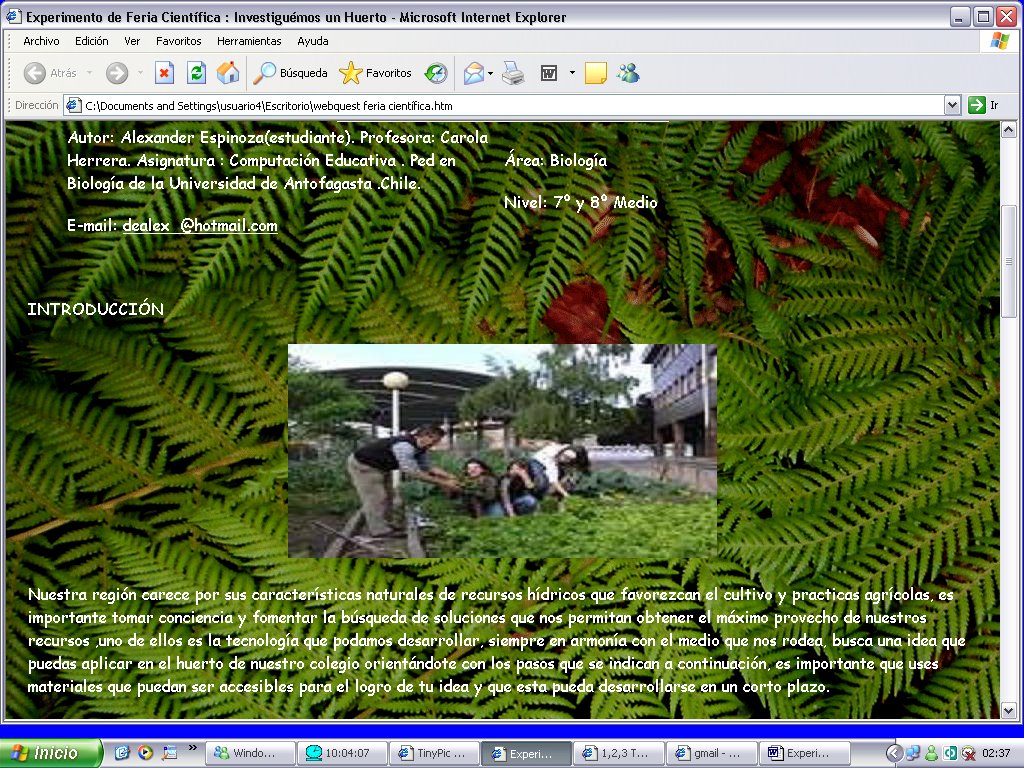Viewport: 1024px width, 768px height.
Task: Click the Forward navigation arrow
Action: tap(117, 73)
